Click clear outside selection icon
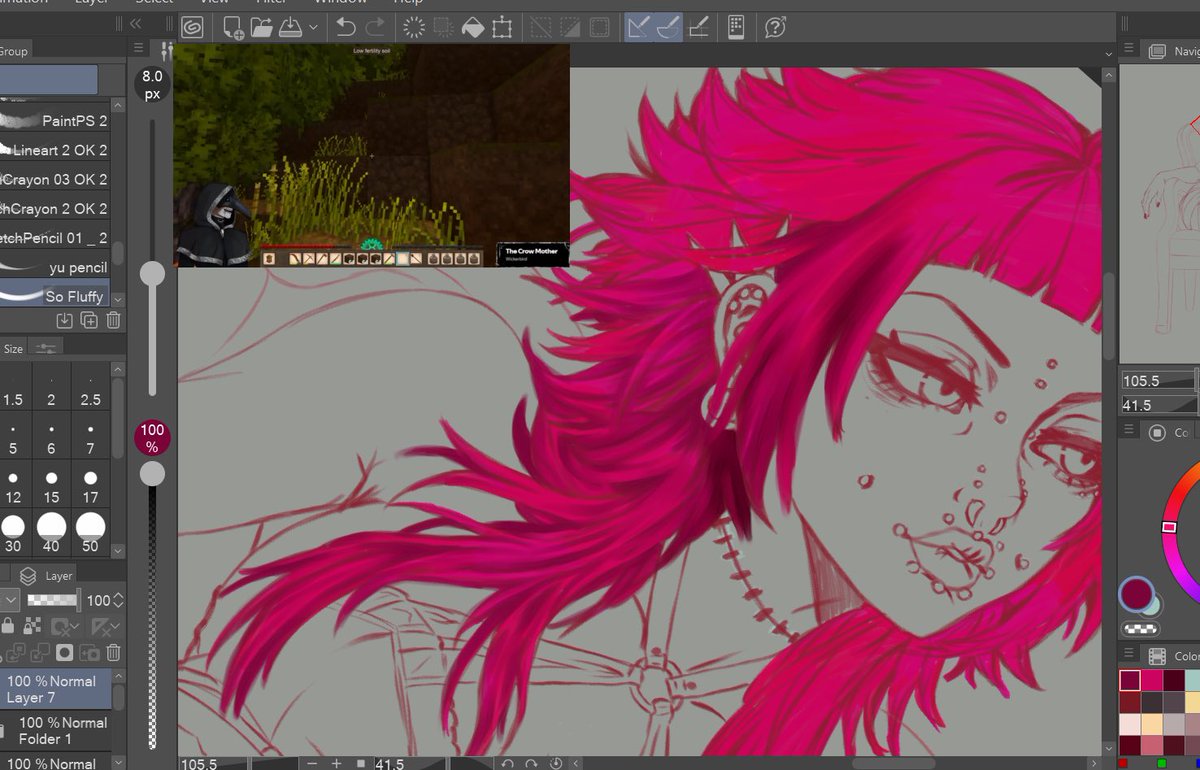 (443, 27)
